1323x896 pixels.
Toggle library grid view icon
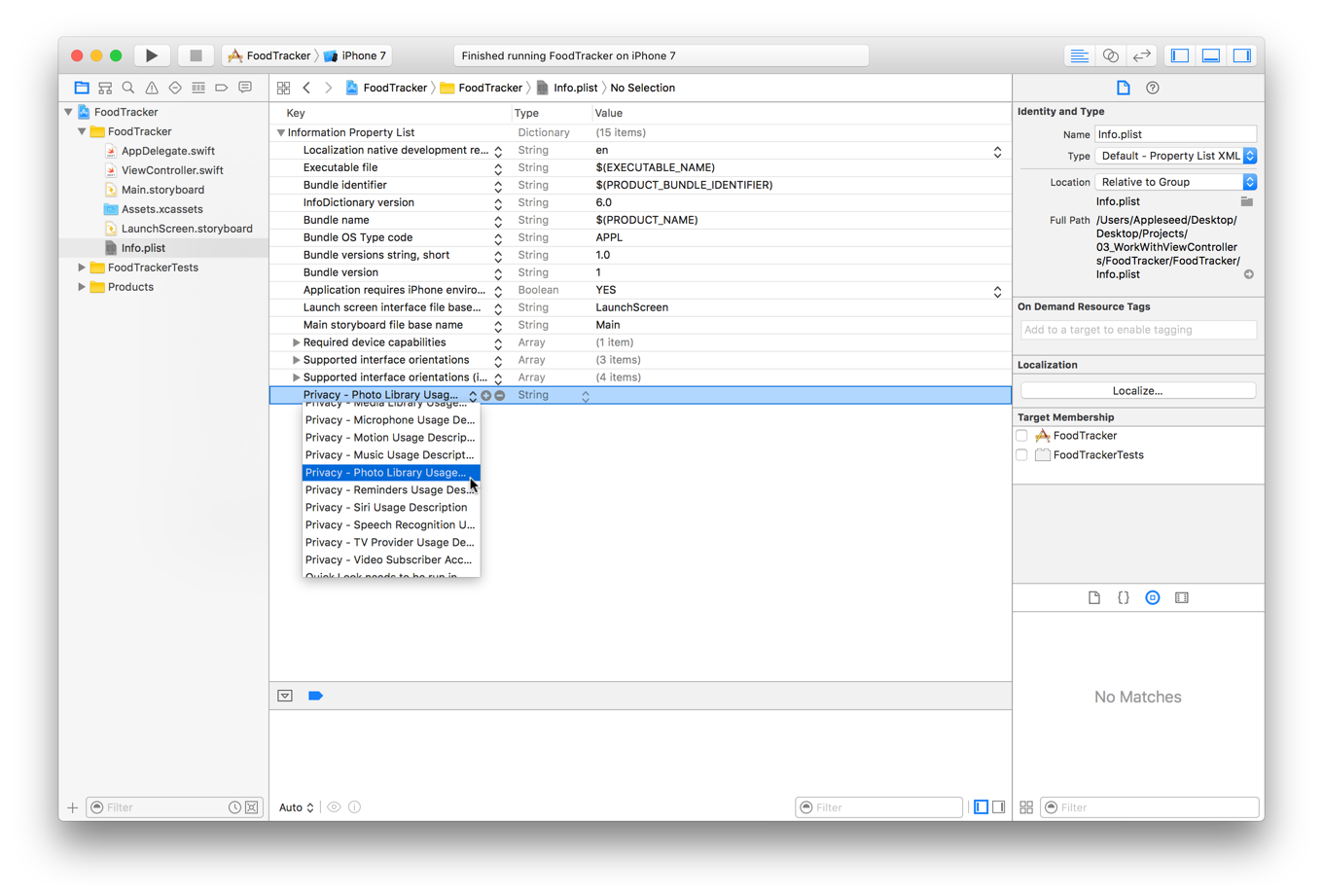(x=1026, y=806)
